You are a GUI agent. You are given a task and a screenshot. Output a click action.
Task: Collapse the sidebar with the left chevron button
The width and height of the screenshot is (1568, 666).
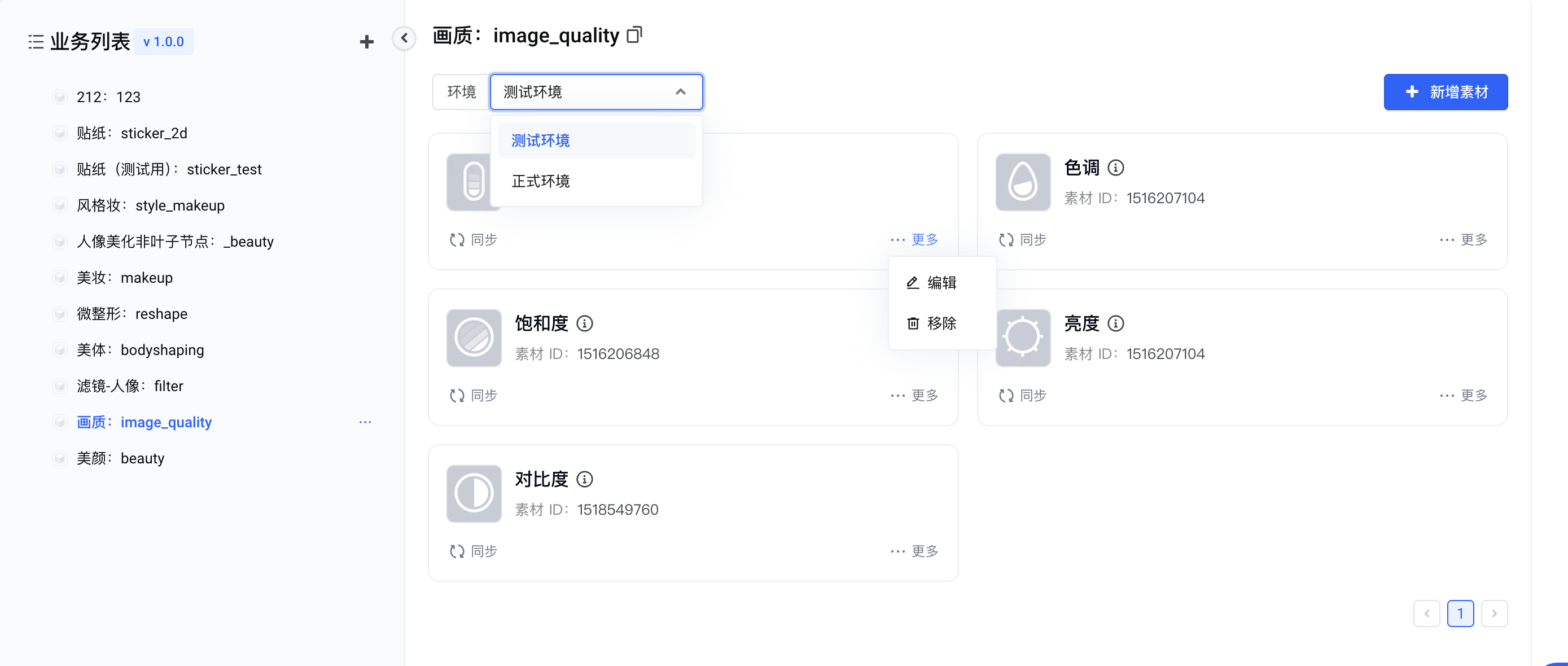point(404,38)
